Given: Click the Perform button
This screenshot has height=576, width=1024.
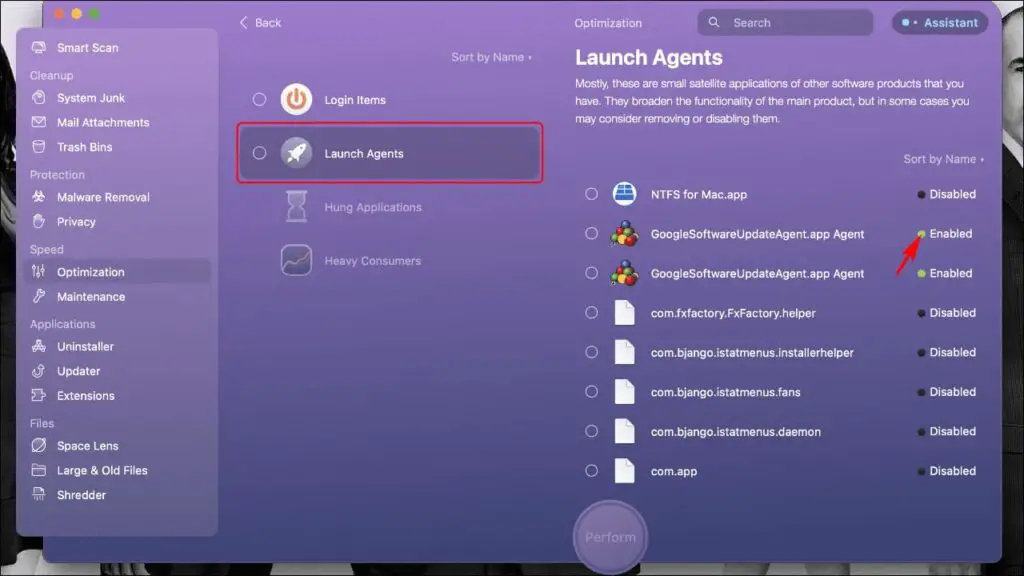Looking at the screenshot, I should pos(610,537).
